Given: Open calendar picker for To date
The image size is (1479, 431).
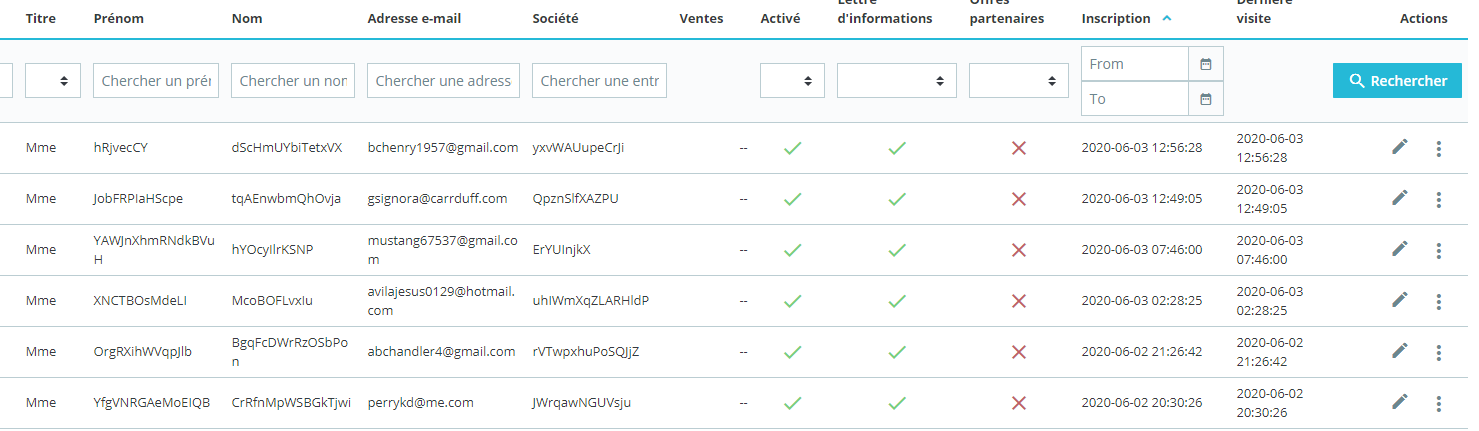Looking at the screenshot, I should click(x=1205, y=99).
